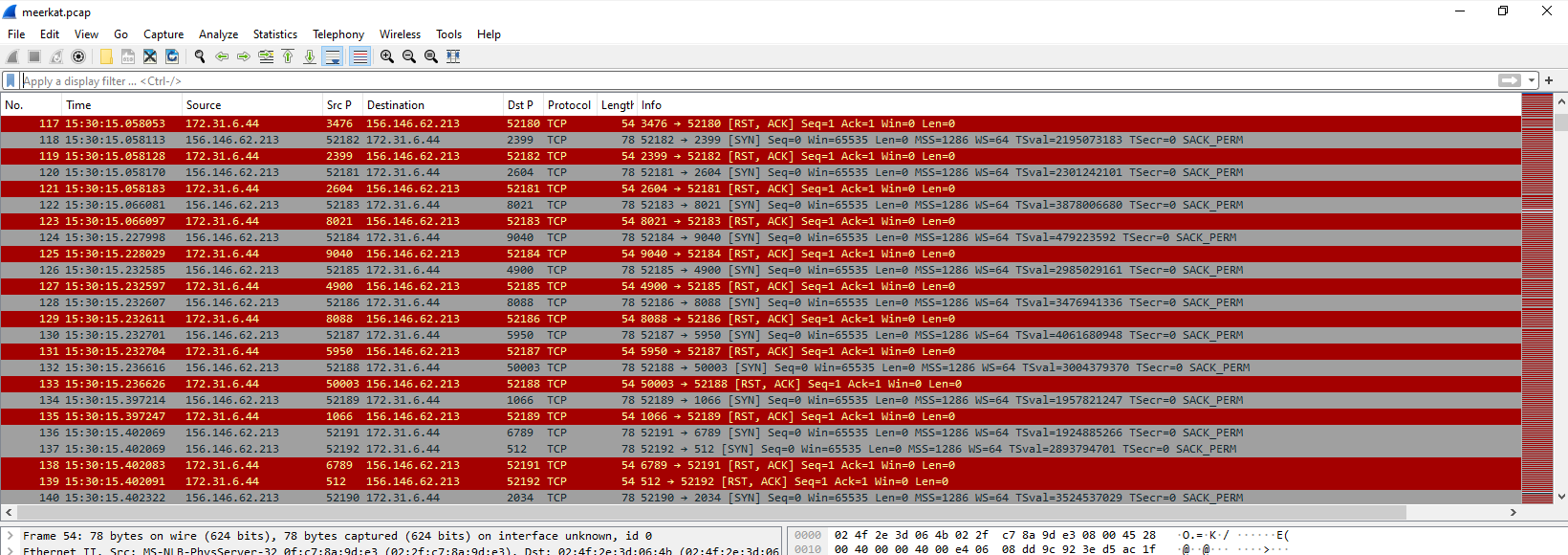Select packet 133 from port 50003

coord(760,384)
